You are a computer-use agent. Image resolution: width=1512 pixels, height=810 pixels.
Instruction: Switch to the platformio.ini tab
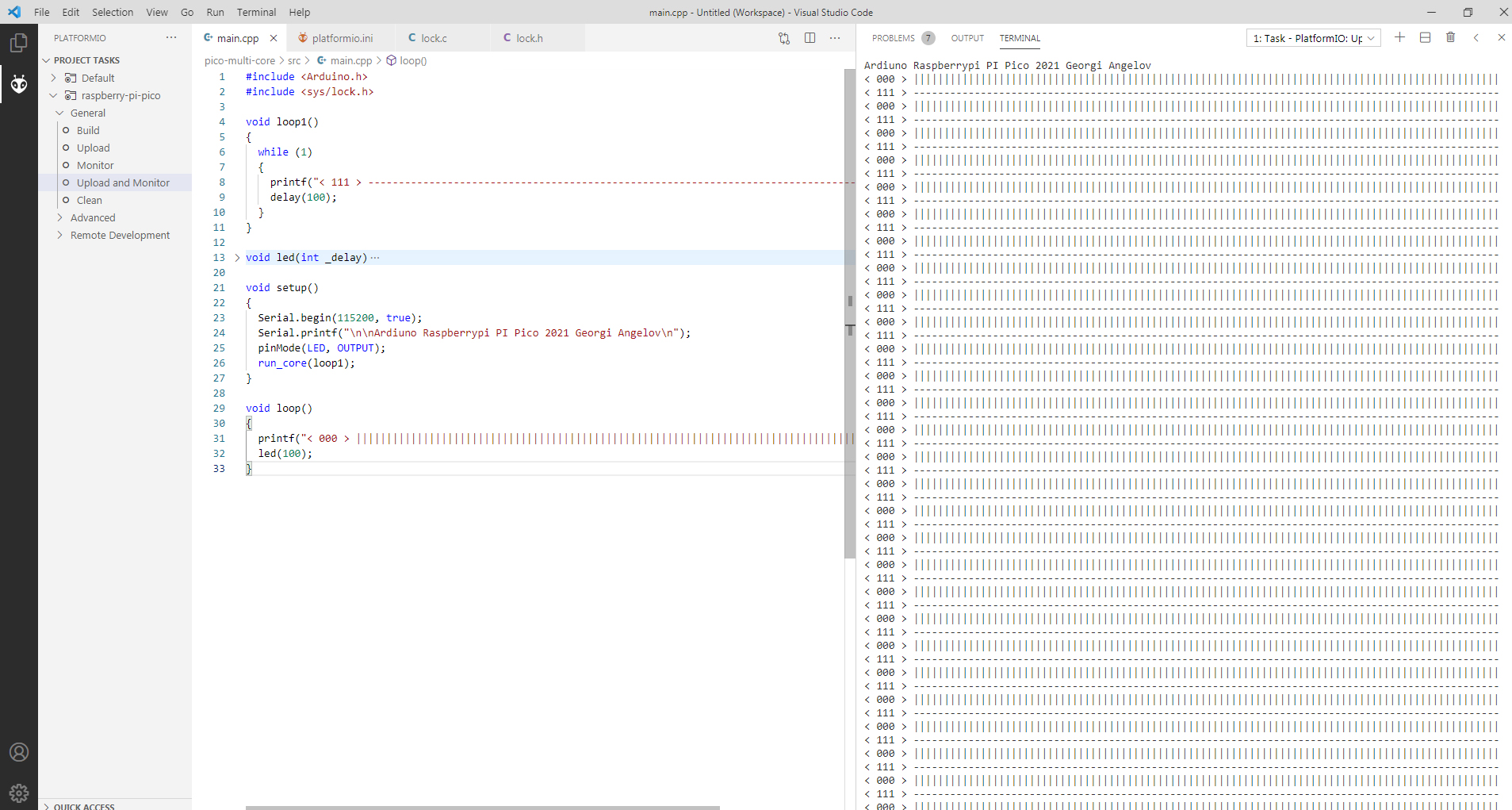click(x=341, y=38)
